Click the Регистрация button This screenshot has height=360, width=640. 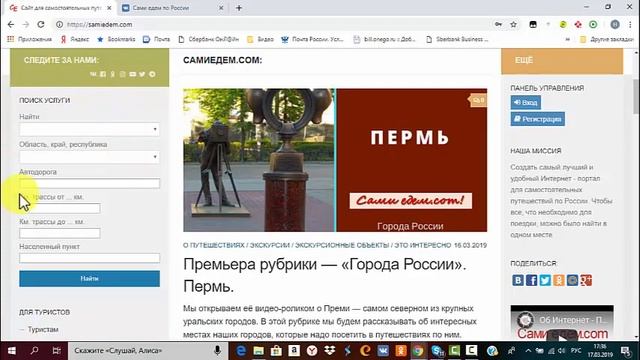(538, 119)
